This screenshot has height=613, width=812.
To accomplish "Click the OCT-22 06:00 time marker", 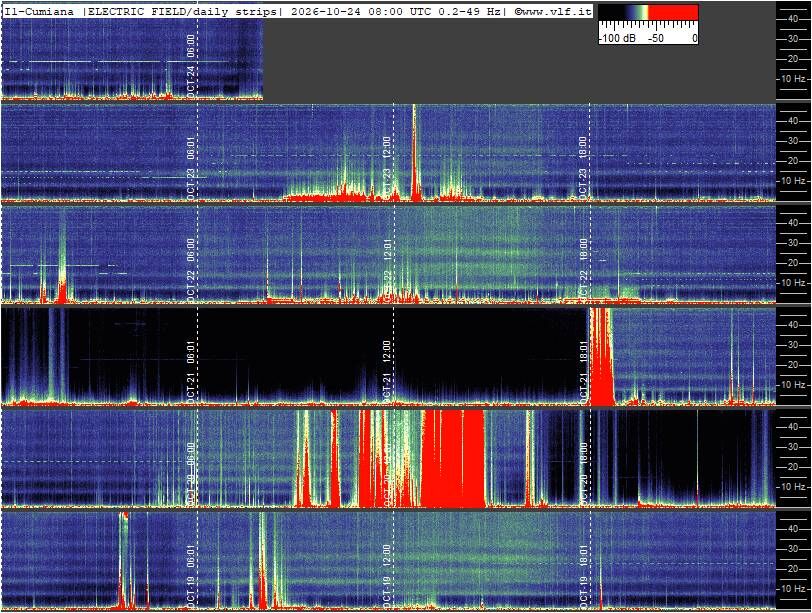I will pos(191,270).
